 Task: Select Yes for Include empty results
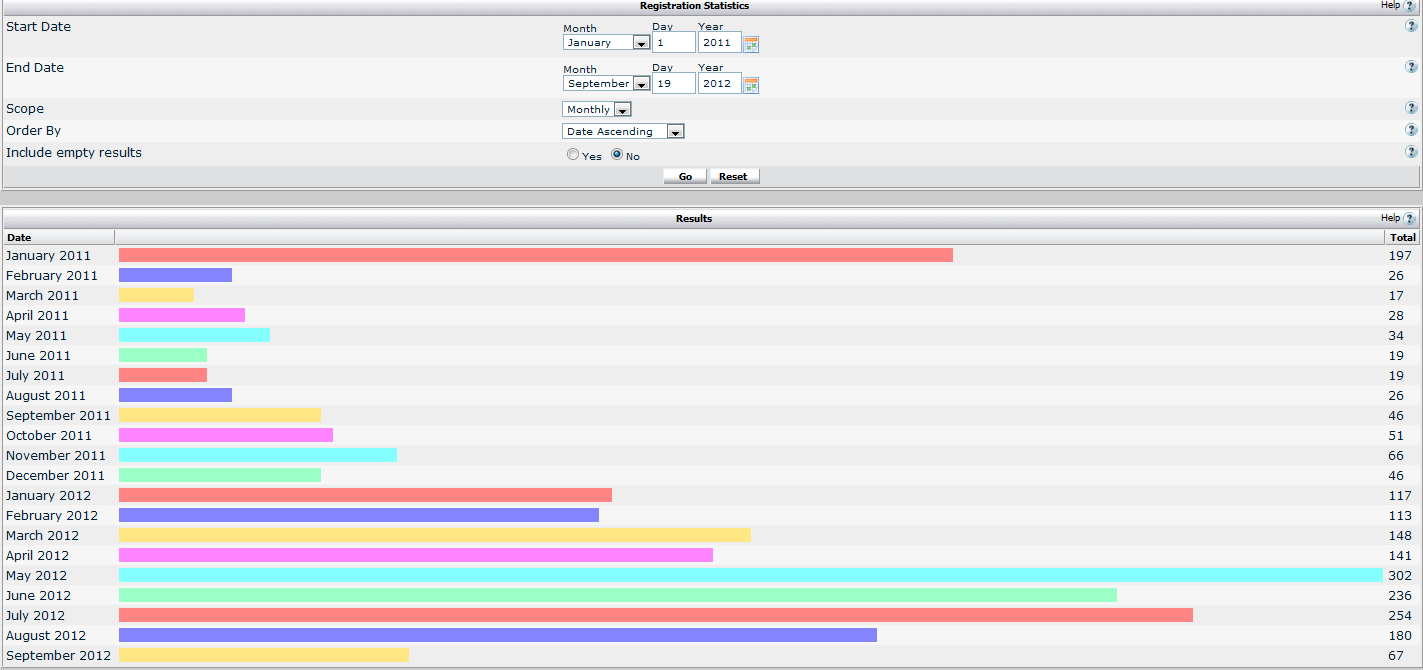tap(573, 155)
